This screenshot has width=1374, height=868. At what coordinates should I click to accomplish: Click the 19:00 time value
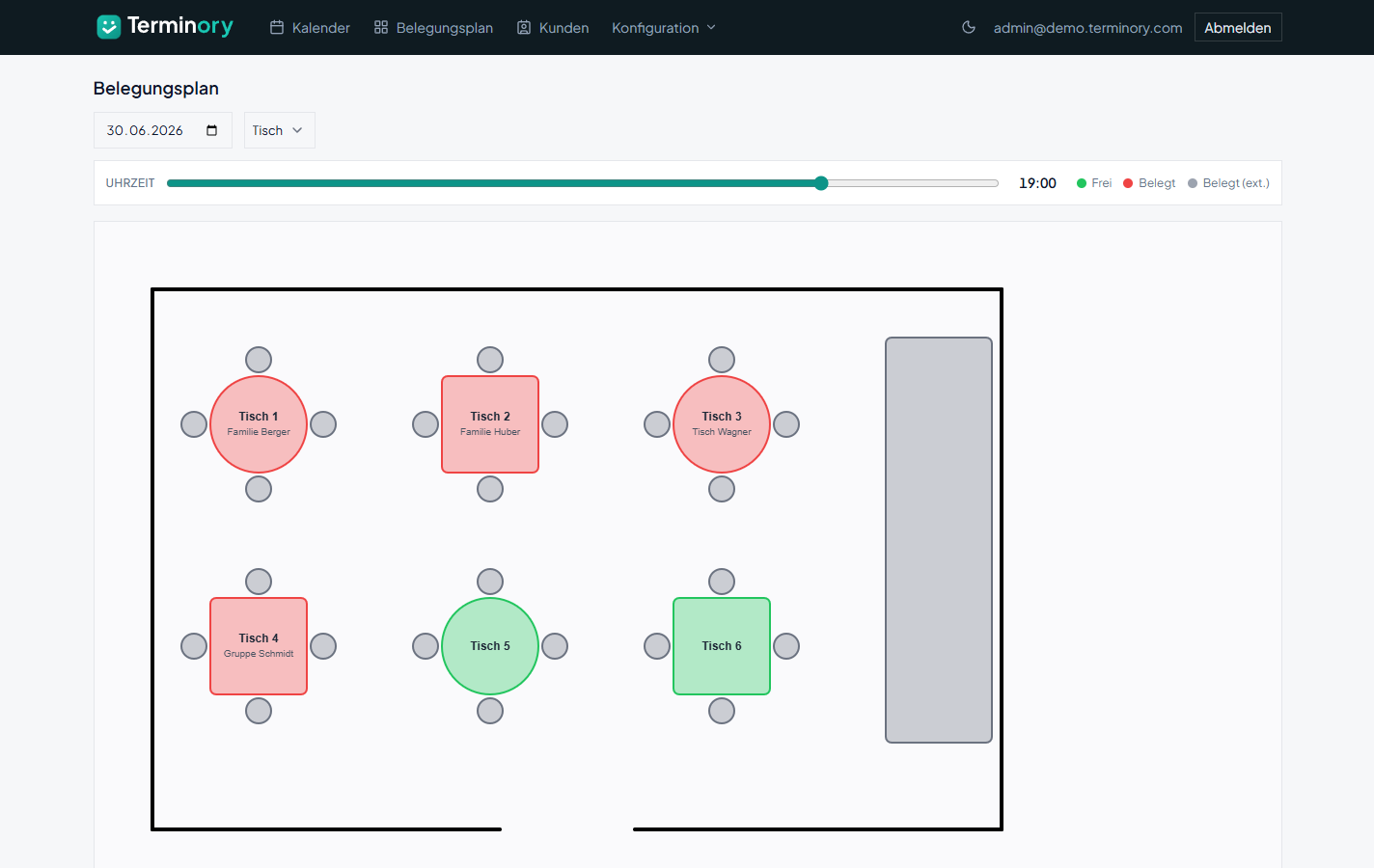click(1037, 183)
